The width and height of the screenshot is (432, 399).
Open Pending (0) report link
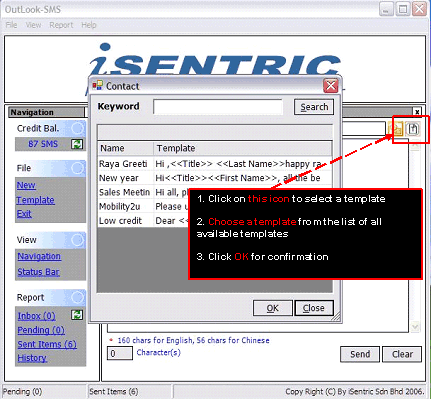pyautogui.click(x=41, y=330)
